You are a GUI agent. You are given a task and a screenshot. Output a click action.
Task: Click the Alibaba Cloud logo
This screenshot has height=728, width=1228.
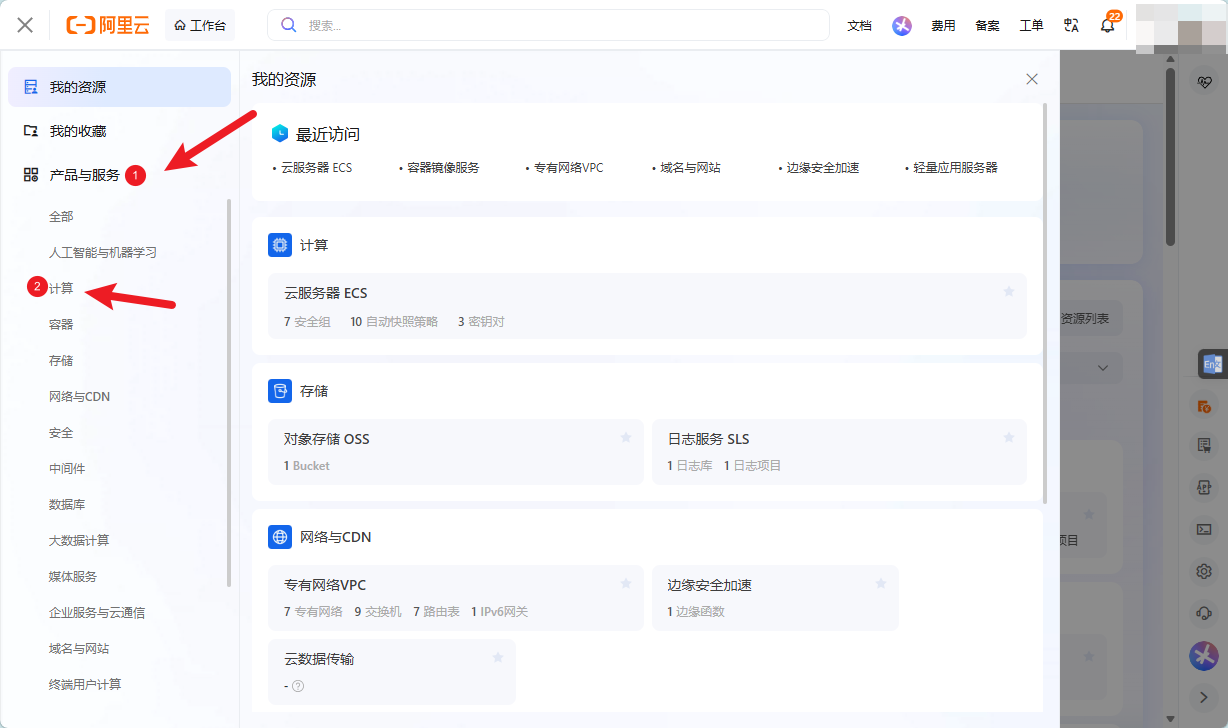108,25
